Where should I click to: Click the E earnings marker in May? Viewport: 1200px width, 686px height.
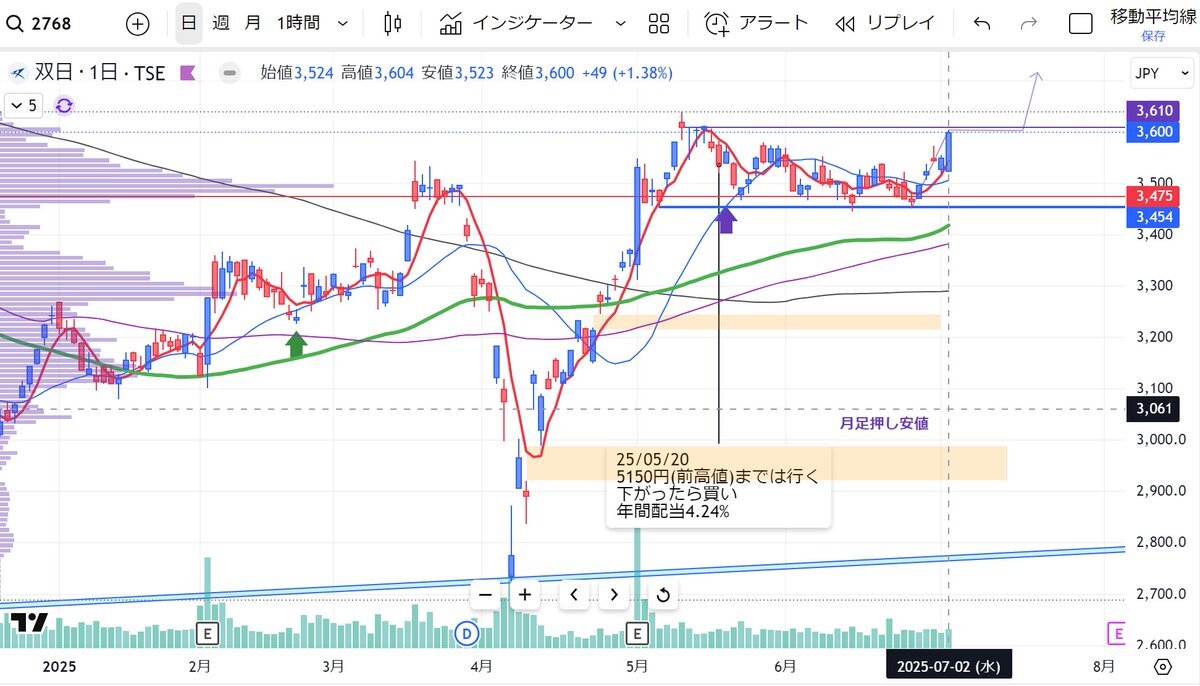[x=638, y=632]
